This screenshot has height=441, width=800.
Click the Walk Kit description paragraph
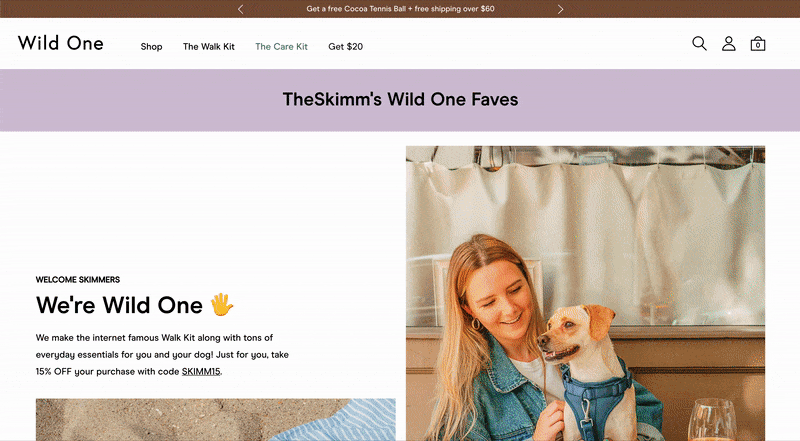click(x=162, y=355)
